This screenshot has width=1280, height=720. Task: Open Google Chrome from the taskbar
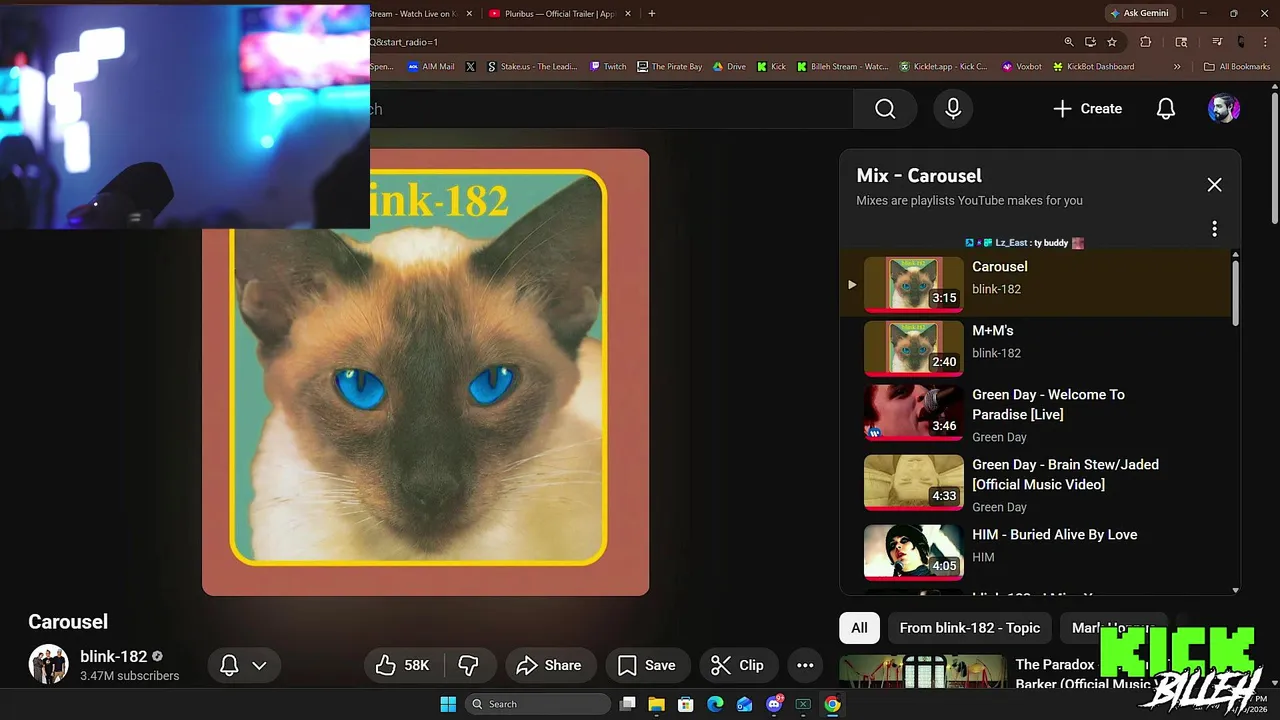[x=832, y=704]
